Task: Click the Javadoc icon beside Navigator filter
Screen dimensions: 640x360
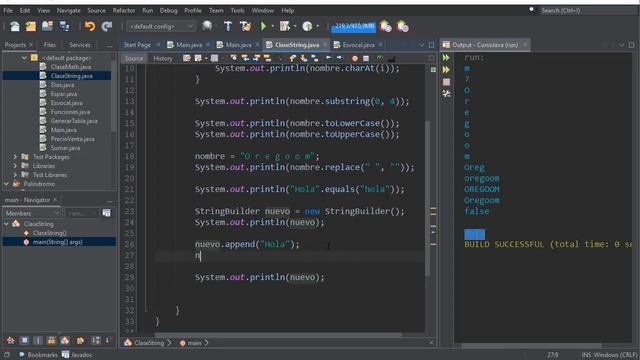Action: (107, 213)
